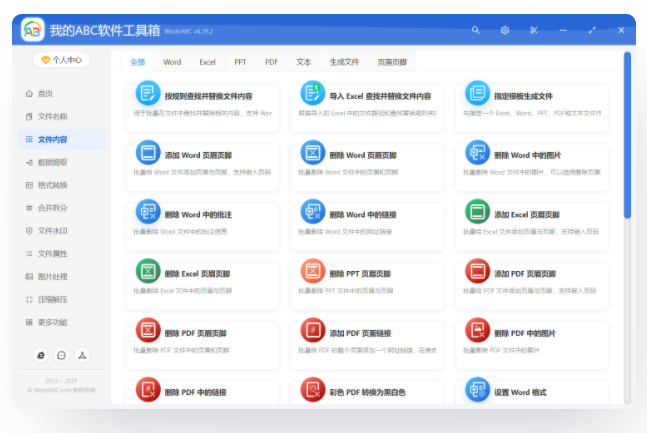647x433 pixels.
Task: Open the search icon in title bar
Action: [475, 31]
